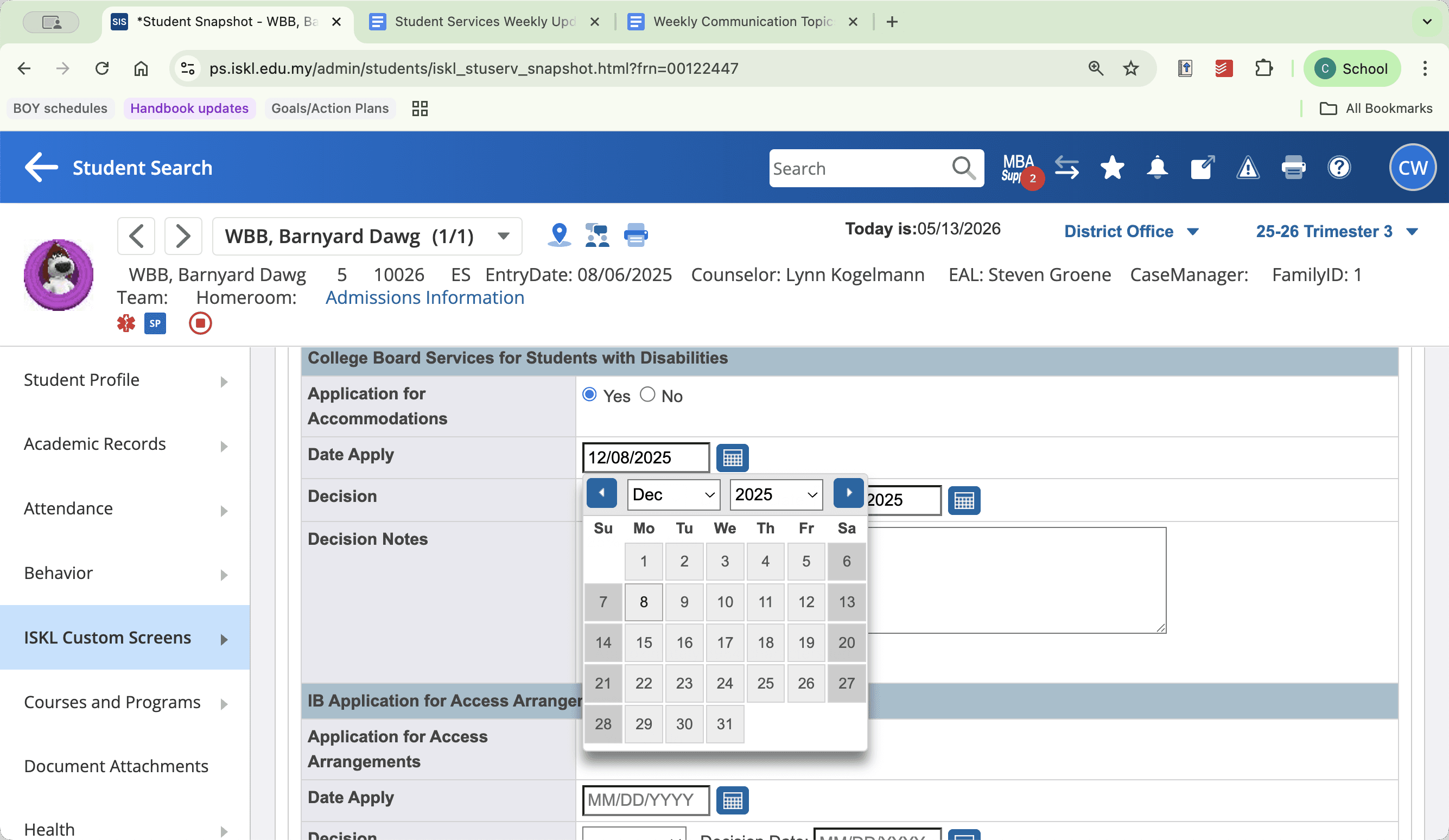Image resolution: width=1449 pixels, height=840 pixels.
Task: Expand the Student Profile sidebar menu
Action: pyautogui.click(x=125, y=380)
